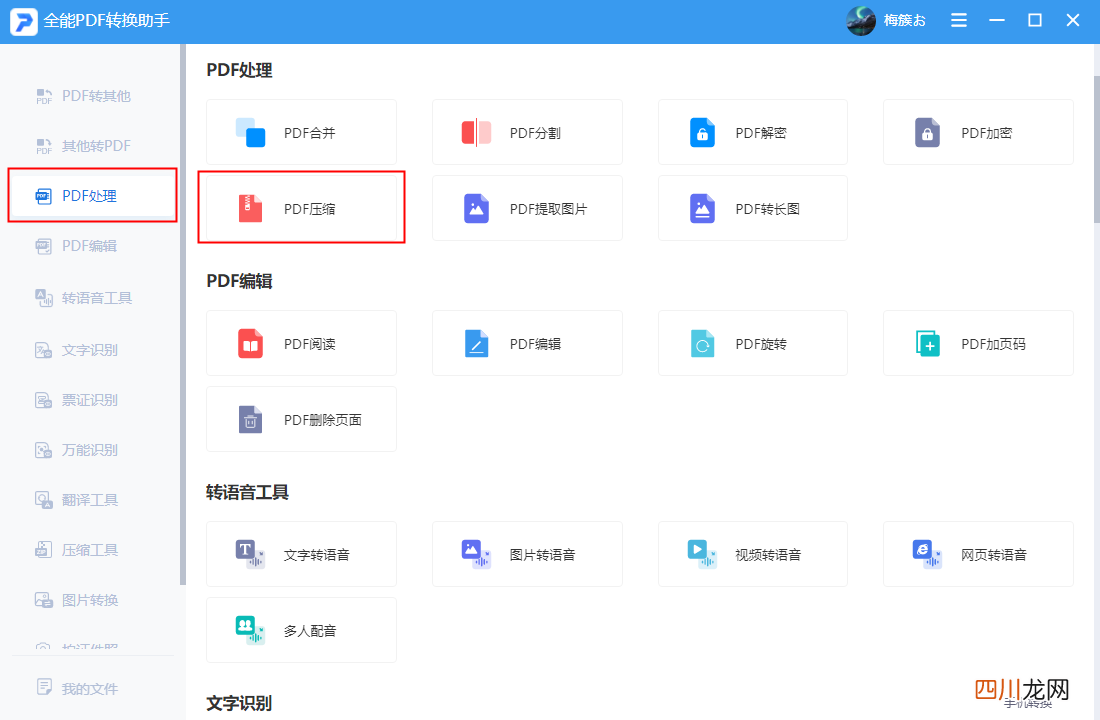Open the PDF合并 merge tool
This screenshot has width=1100, height=720.
301,132
